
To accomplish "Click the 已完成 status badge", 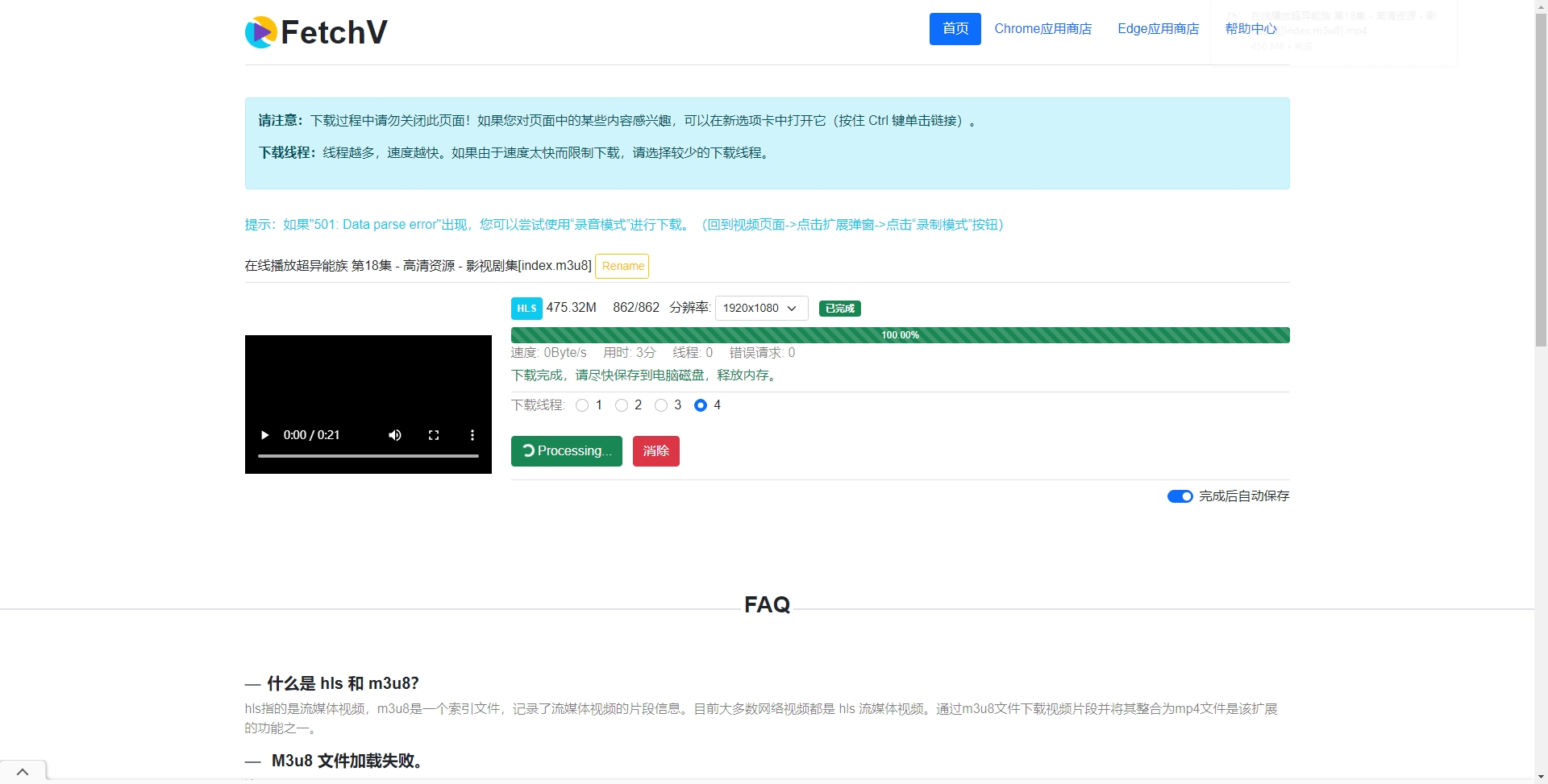I will 840,309.
